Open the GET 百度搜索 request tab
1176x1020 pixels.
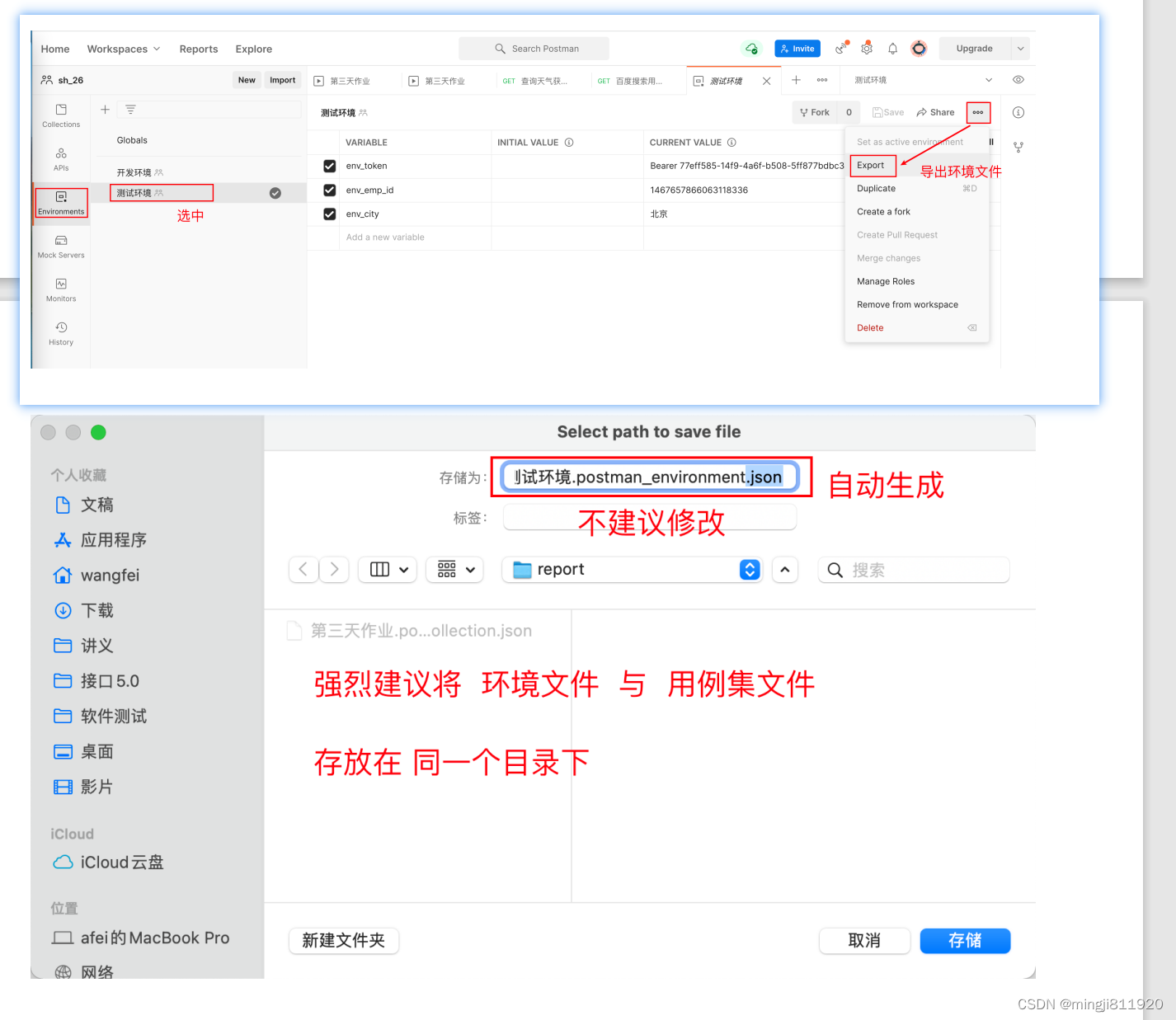point(637,81)
